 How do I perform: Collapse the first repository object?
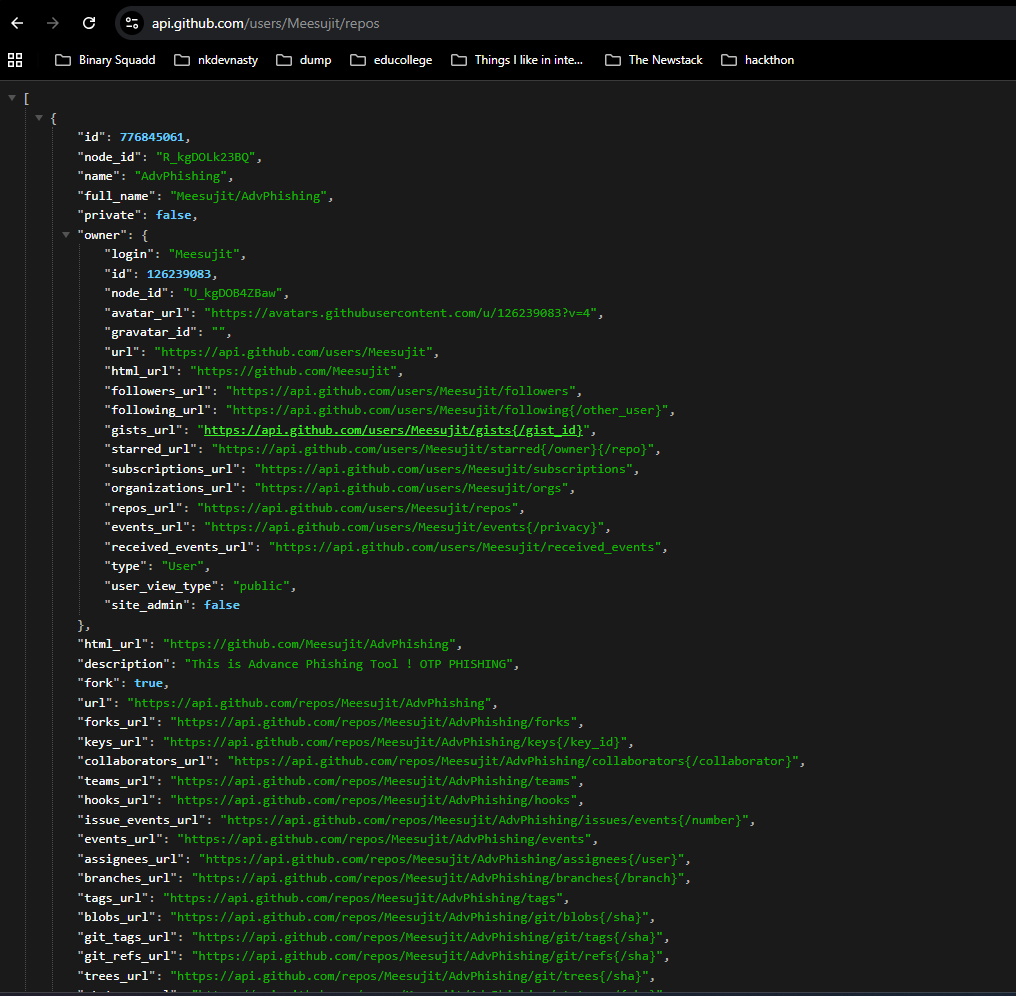point(39,118)
